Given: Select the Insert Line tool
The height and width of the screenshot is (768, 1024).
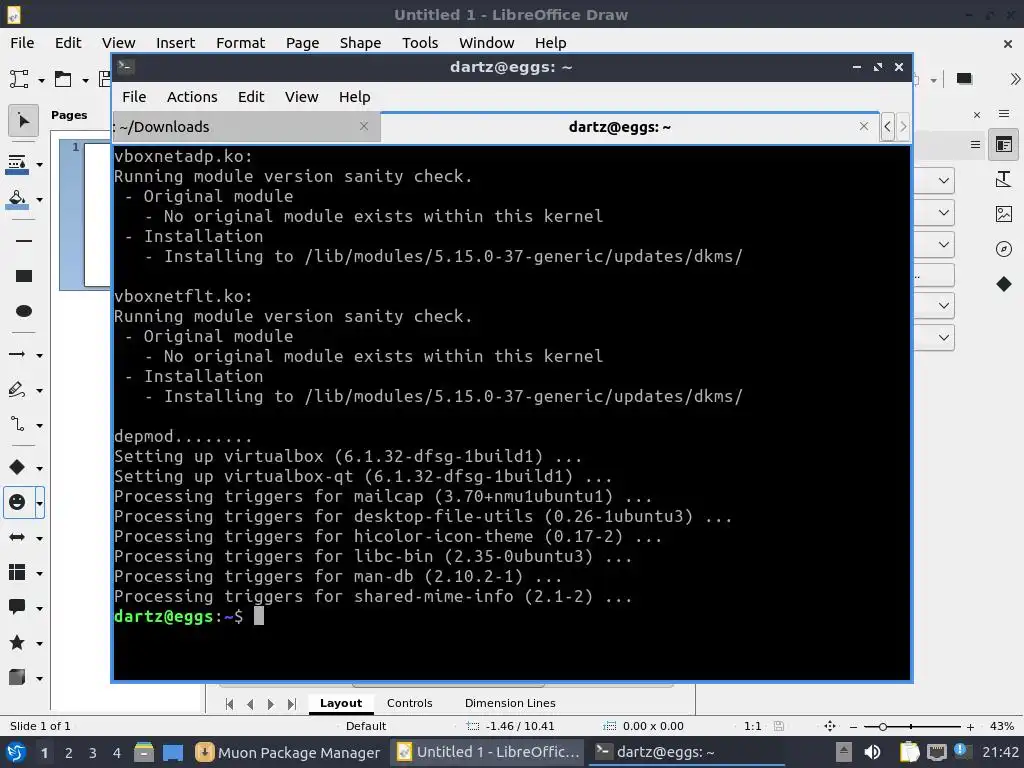Looking at the screenshot, I should pos(24,241).
